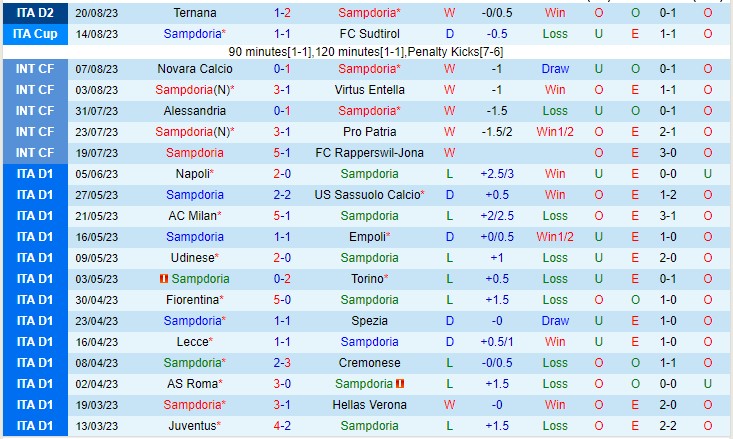Open the ITA Cup competition label

[x=35, y=34]
